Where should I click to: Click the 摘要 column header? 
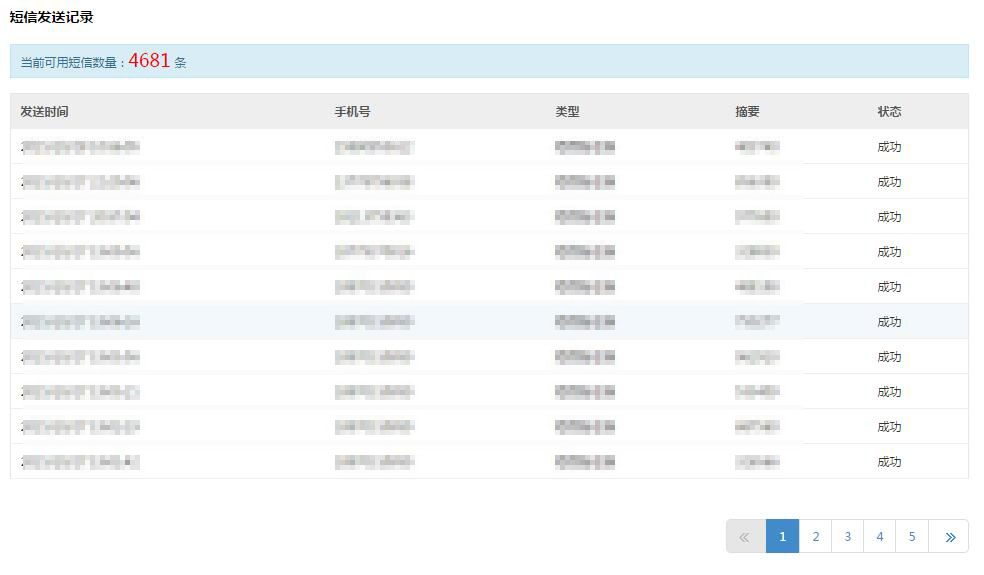(x=747, y=112)
